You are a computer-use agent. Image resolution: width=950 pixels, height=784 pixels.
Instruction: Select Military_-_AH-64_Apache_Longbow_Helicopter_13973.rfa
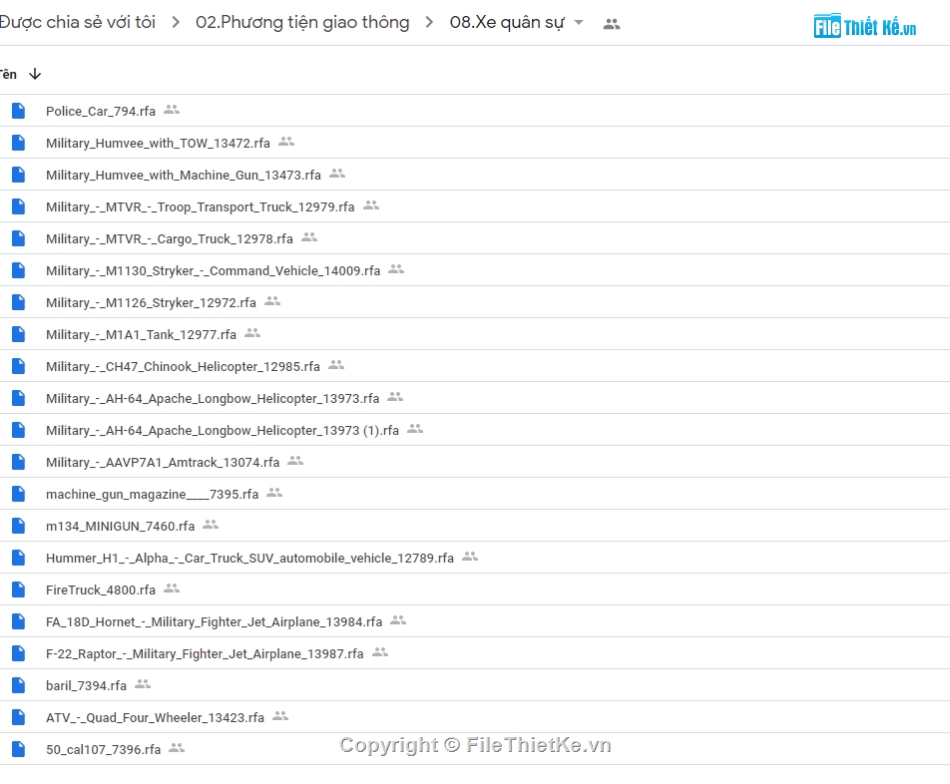click(213, 399)
